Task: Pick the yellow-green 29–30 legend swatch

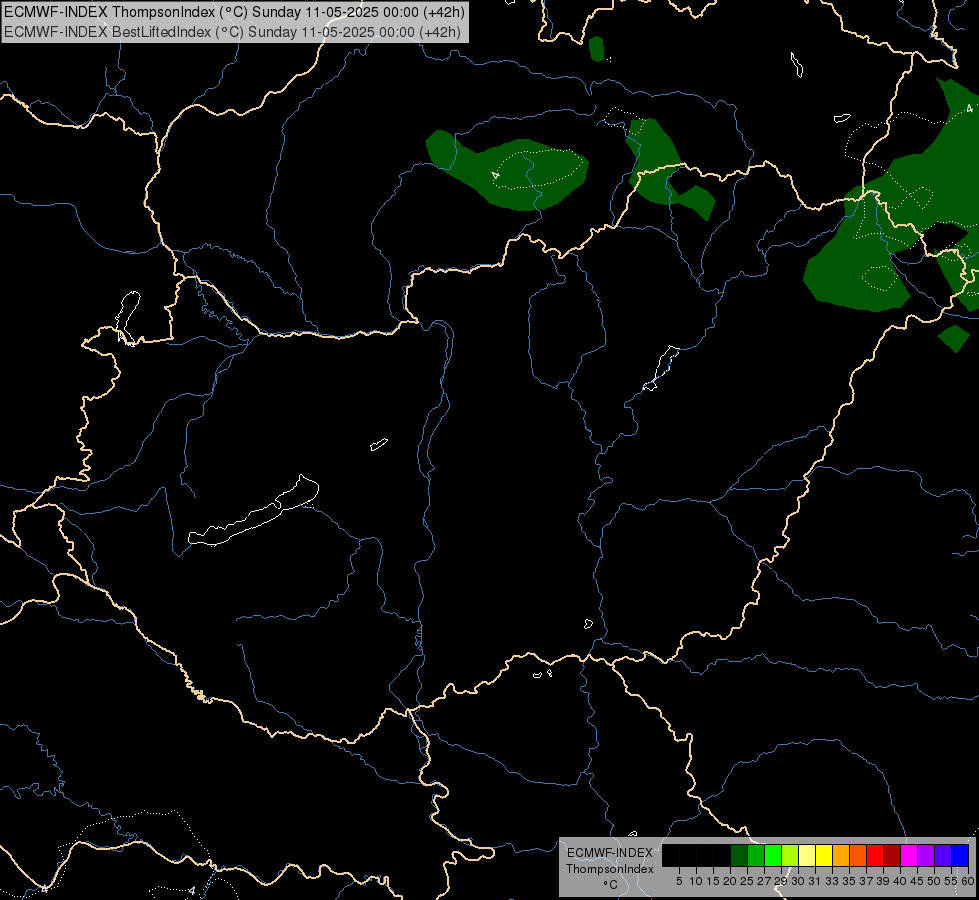Action: tap(790, 855)
